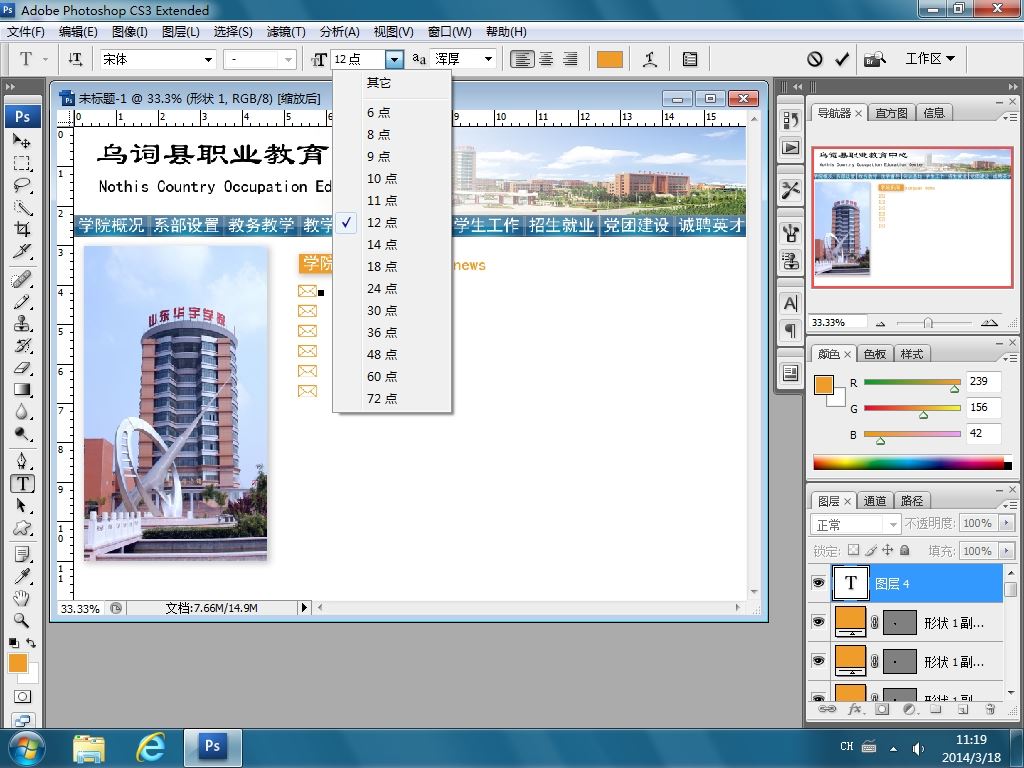Create a new layer
This screenshot has width=1024, height=768.
point(963,709)
